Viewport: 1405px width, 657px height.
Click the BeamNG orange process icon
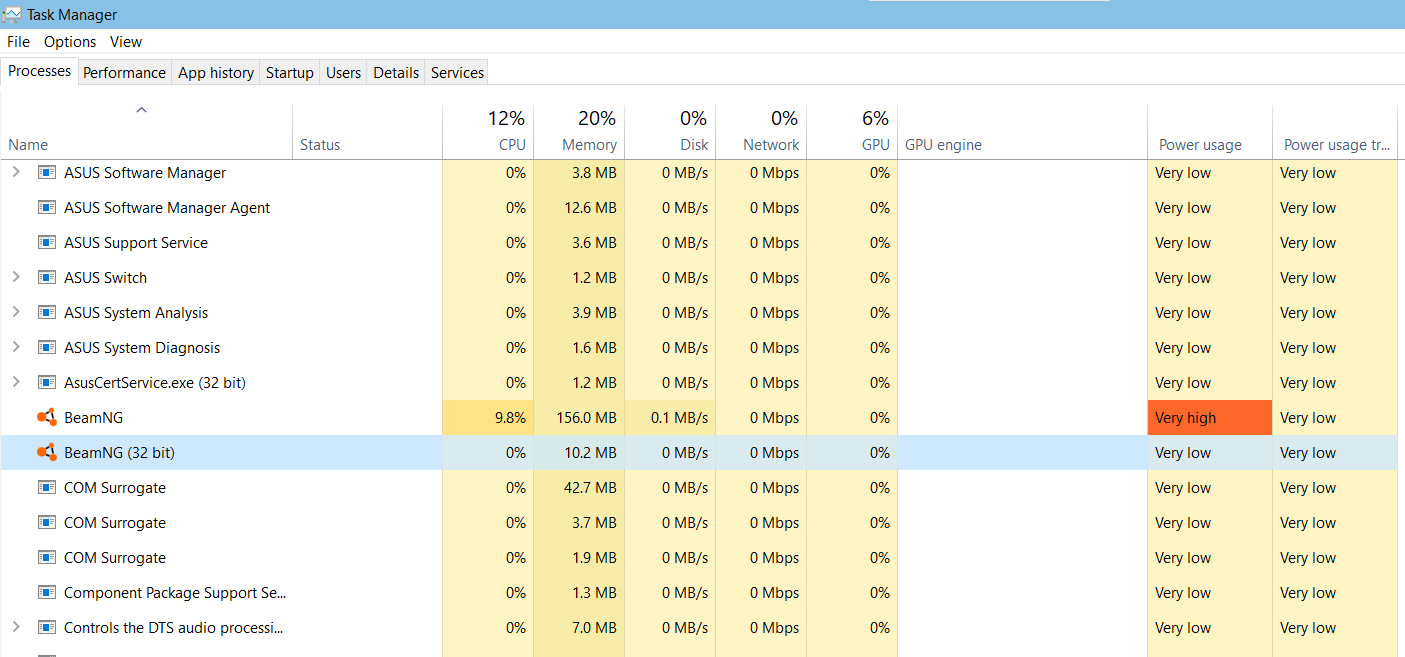click(x=46, y=418)
